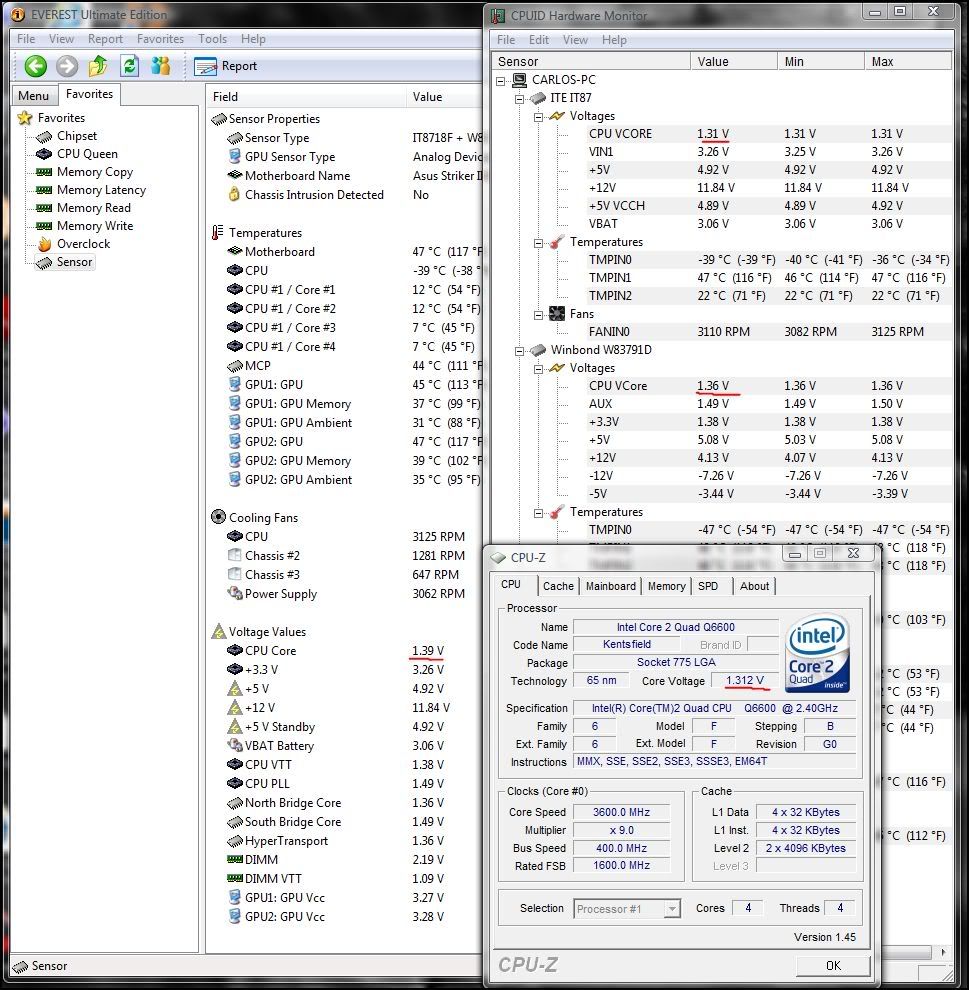Click the Intel Core 2 Quad logo in CPU-Z
Image resolution: width=969 pixels, height=990 pixels.
[x=817, y=653]
